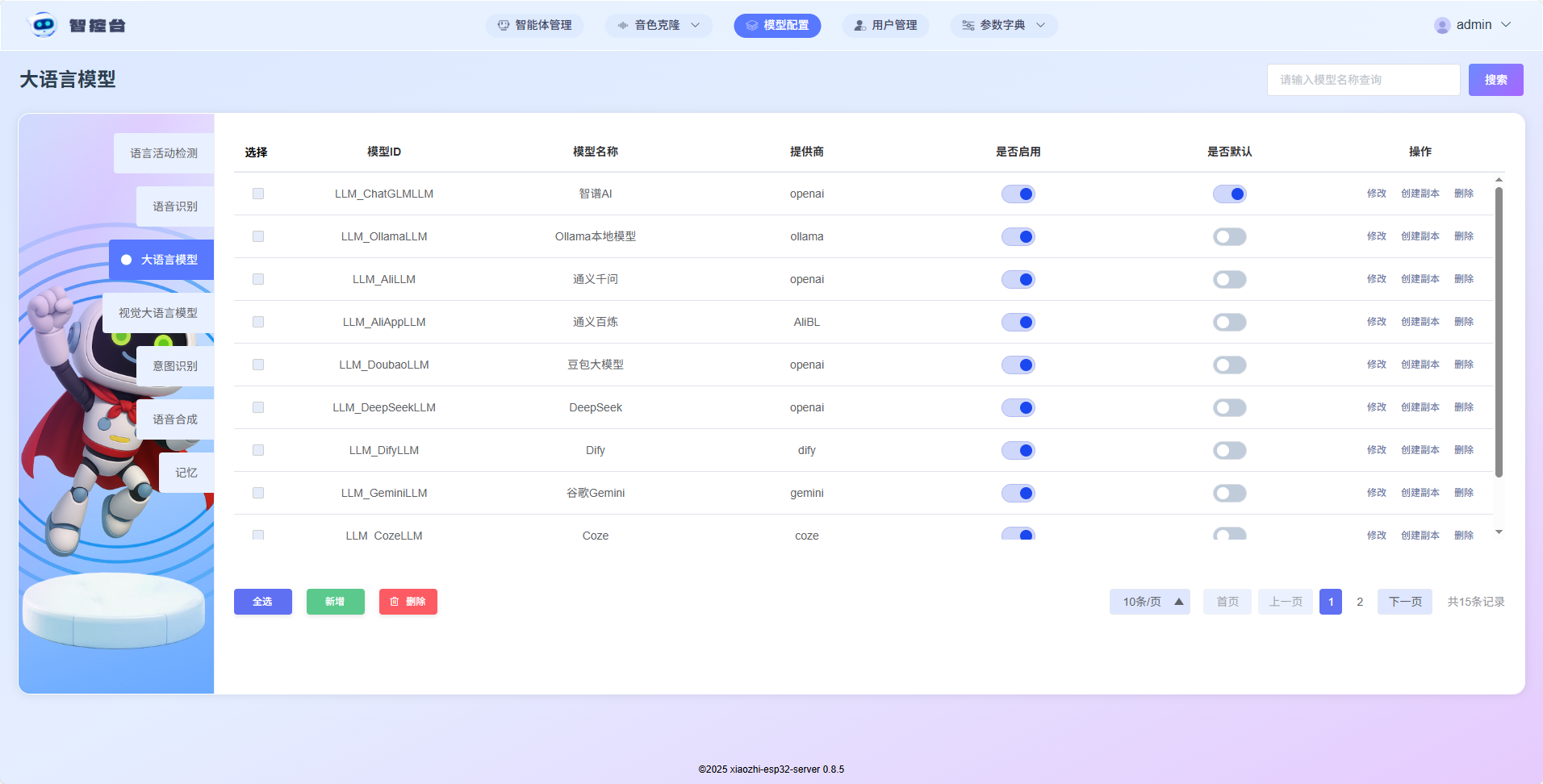
Task: Click the robot logo icon in header
Action: 44,25
